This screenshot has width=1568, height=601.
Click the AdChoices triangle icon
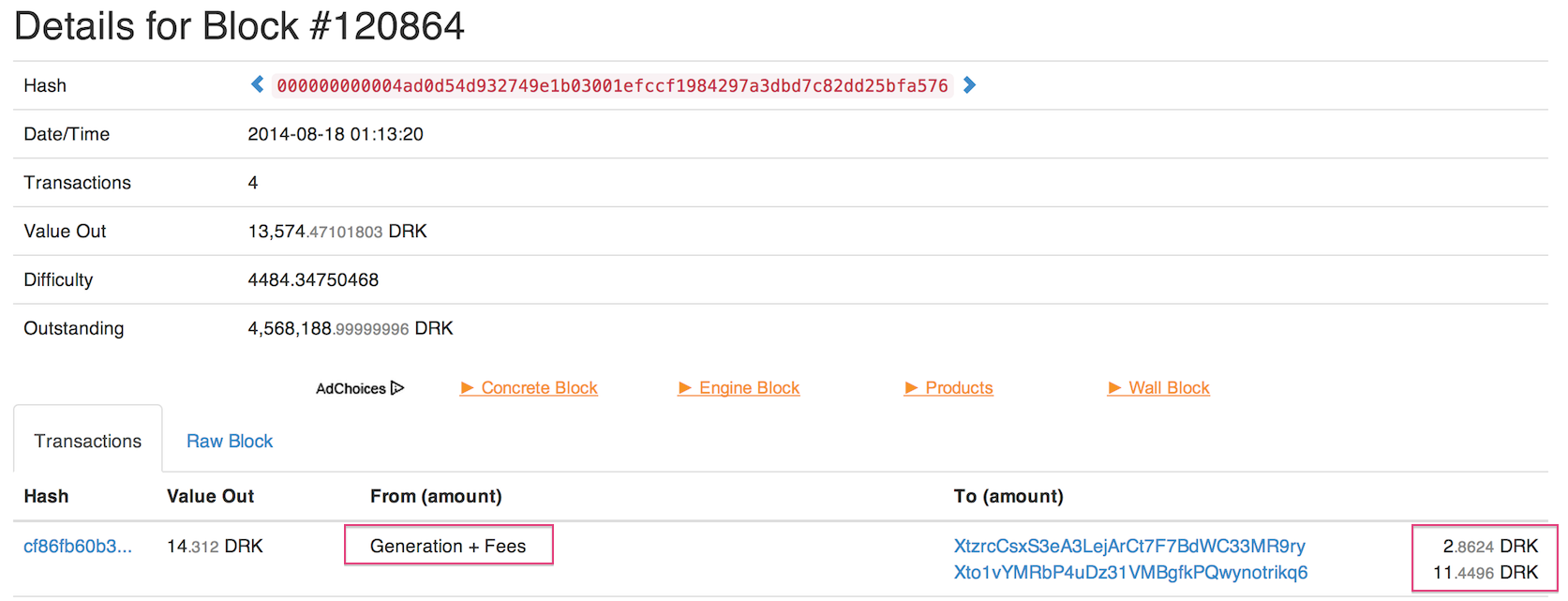pyautogui.click(x=397, y=388)
